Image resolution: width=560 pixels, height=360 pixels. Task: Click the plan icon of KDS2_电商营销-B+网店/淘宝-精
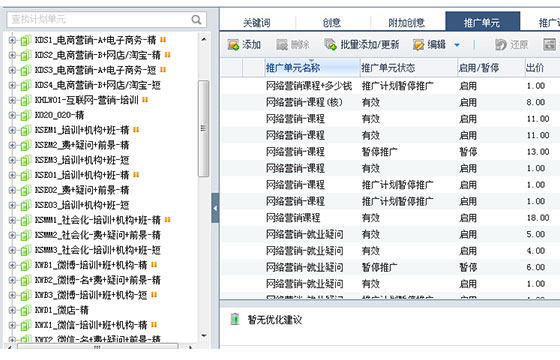pyautogui.click(x=26, y=55)
